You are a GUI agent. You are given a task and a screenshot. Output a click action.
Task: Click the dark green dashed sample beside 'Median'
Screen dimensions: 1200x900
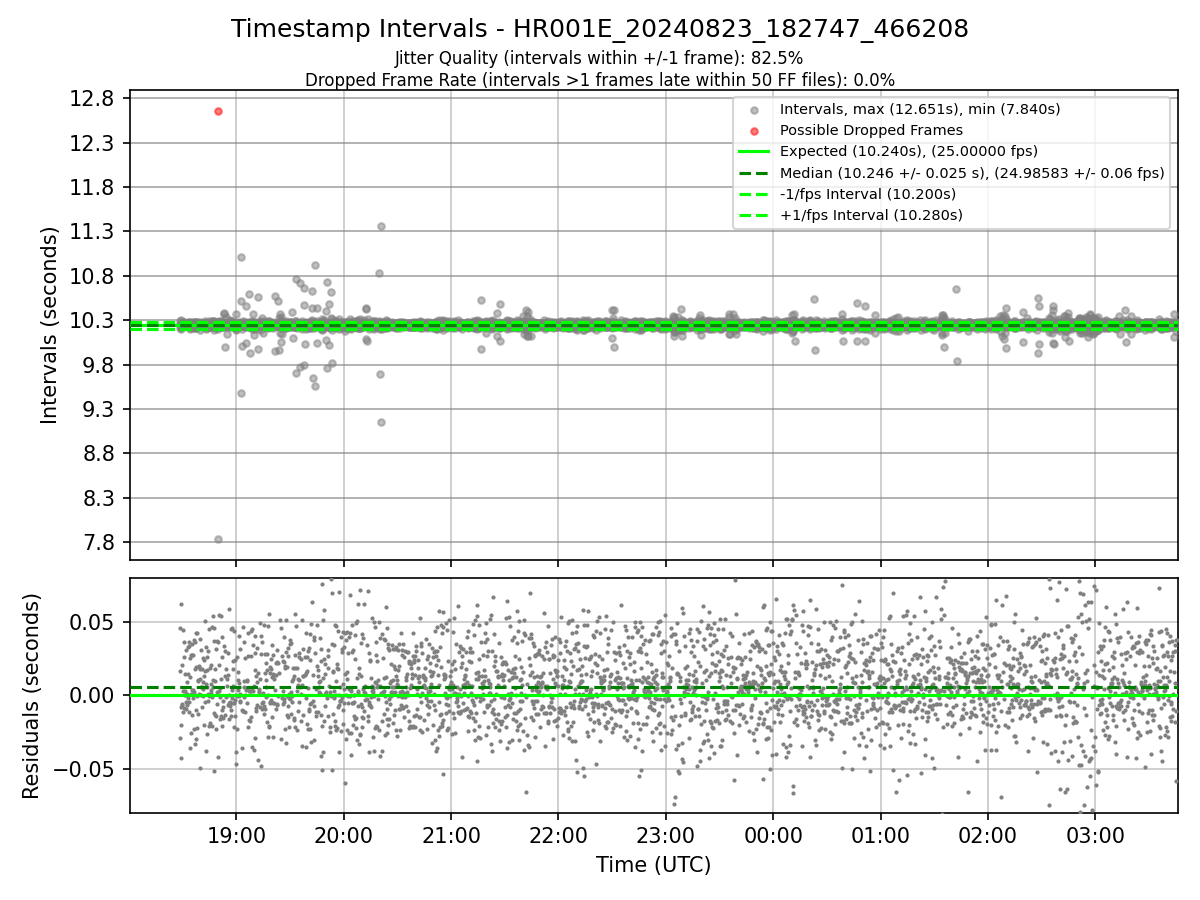tap(754, 173)
